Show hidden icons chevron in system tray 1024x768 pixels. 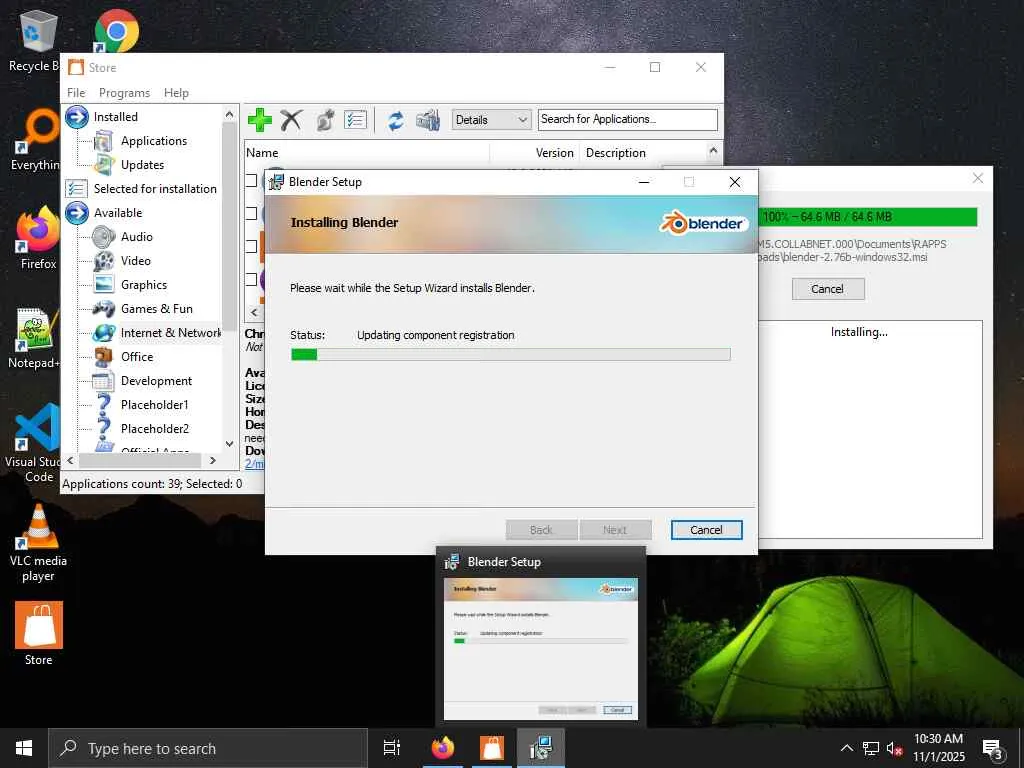[x=846, y=748]
